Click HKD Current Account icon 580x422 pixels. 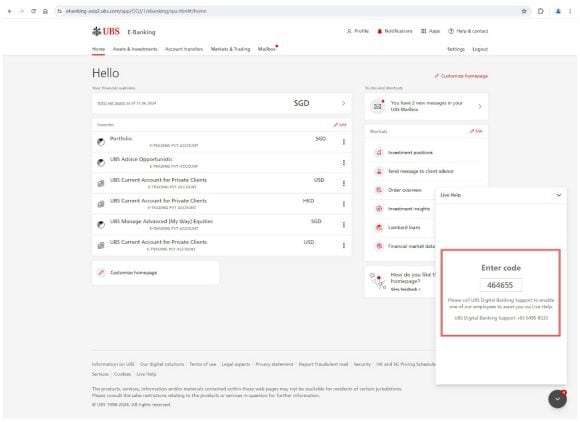pos(101,204)
